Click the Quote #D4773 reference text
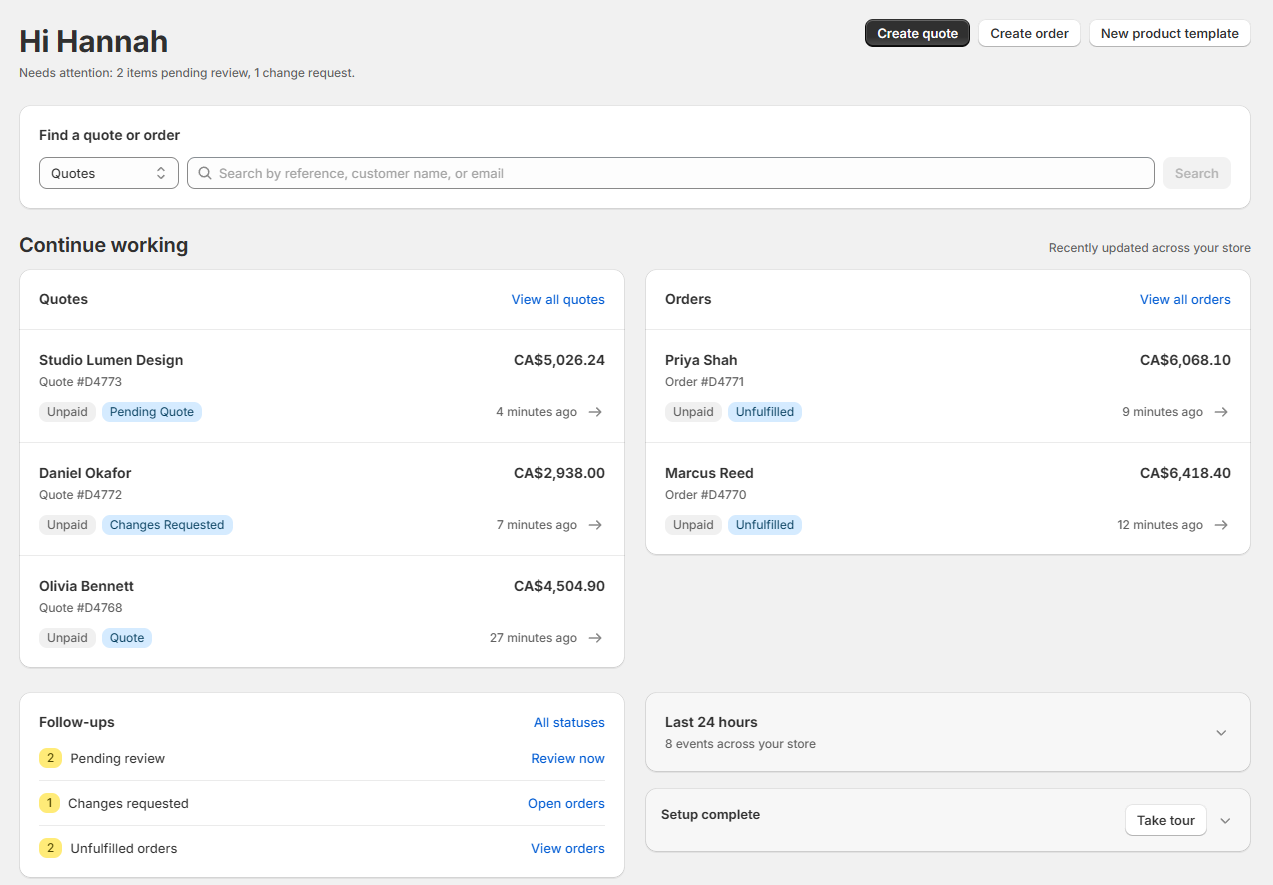Screen dimensions: 1273x885 tap(80, 382)
